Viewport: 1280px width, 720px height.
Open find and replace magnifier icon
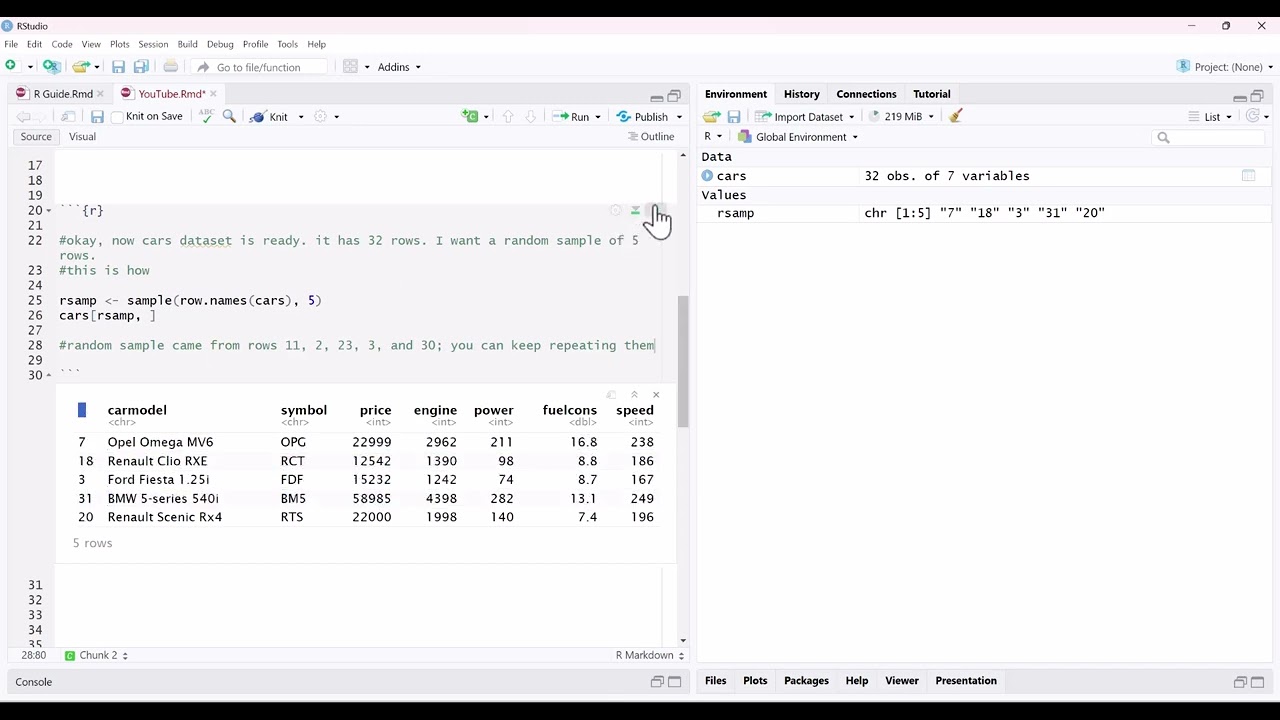(229, 117)
